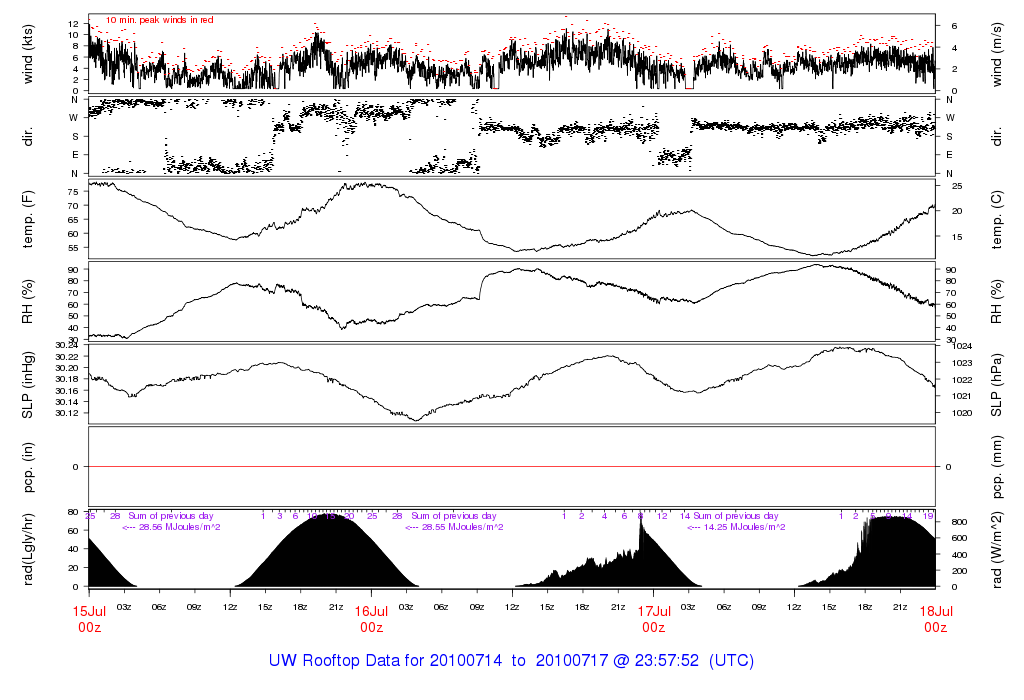The height and width of the screenshot is (700, 1024).
Task: Click the 'pcp. (in)' axis label
Action: coord(28,467)
